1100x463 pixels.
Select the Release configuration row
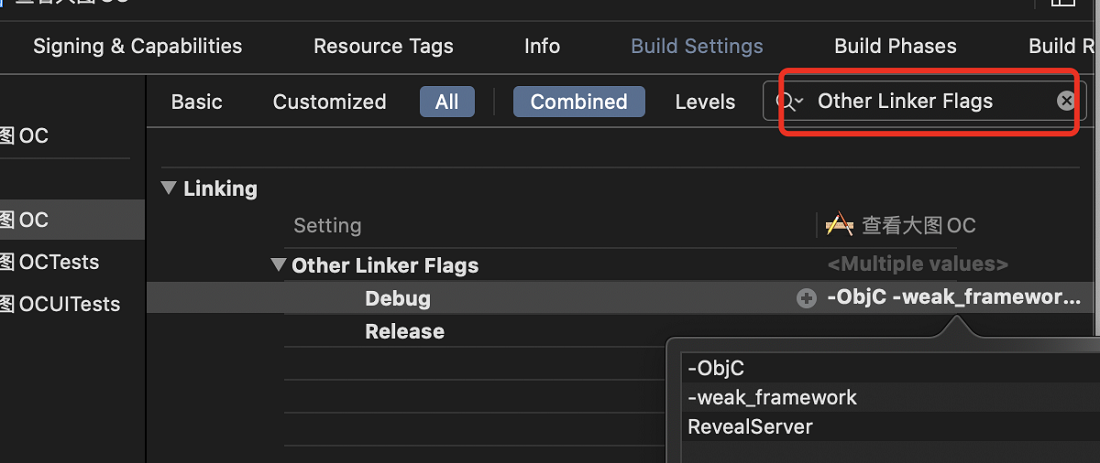(x=405, y=331)
